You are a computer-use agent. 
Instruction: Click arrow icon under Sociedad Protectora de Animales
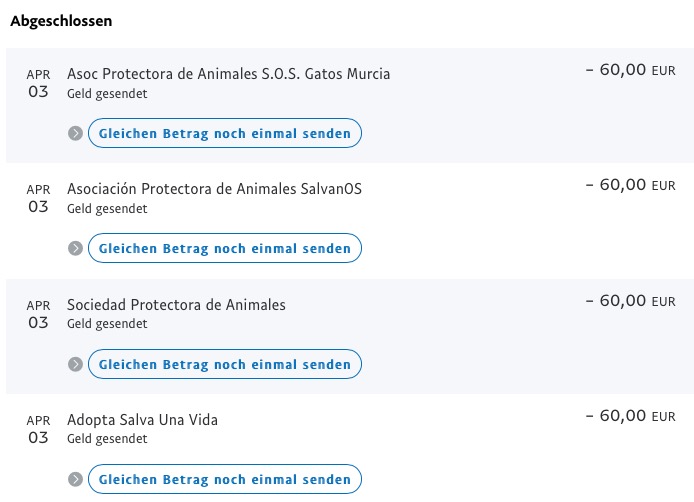(75, 364)
